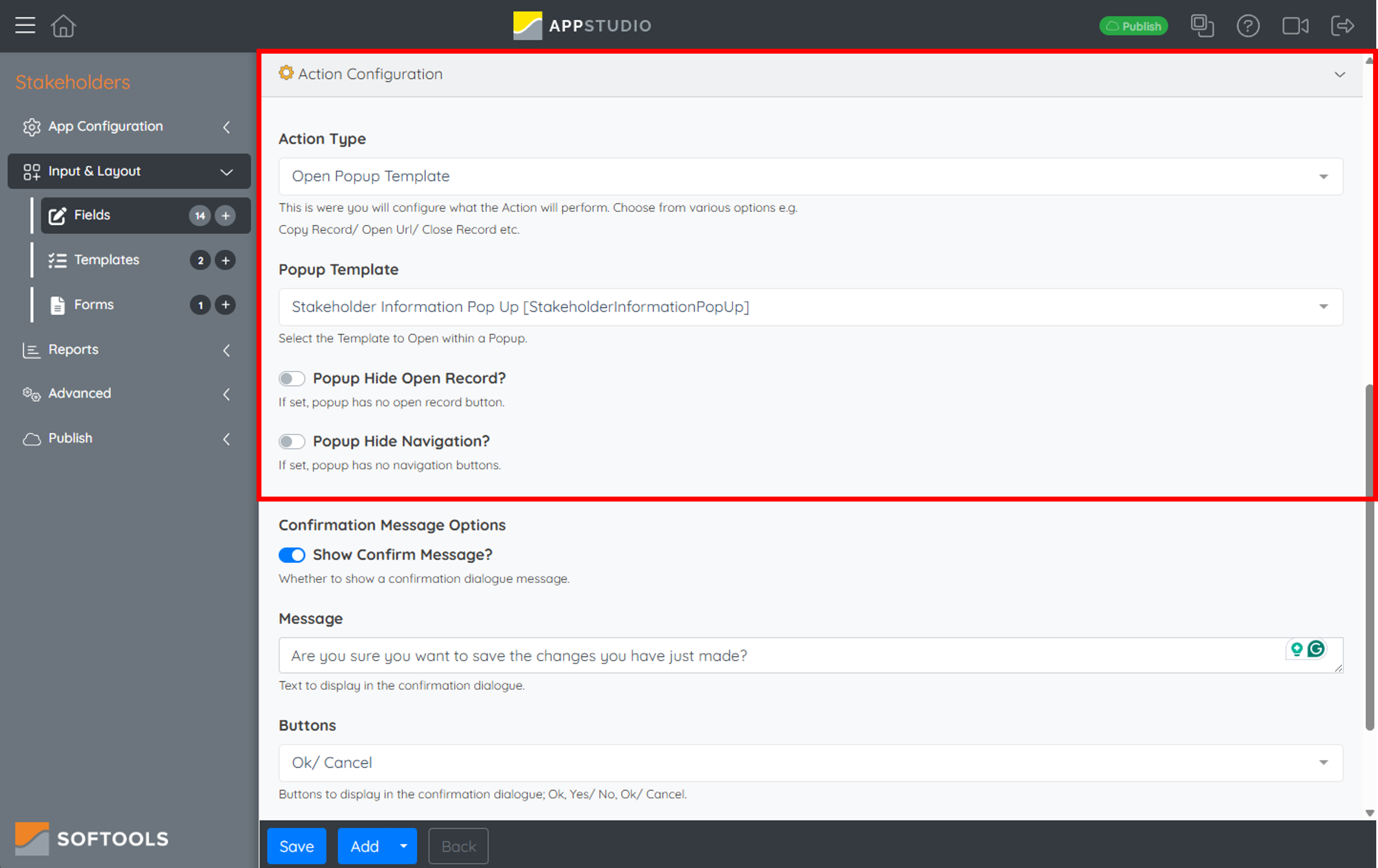Click the App Configuration chevron arrow
Viewport: 1378px width, 868px height.
click(227, 127)
